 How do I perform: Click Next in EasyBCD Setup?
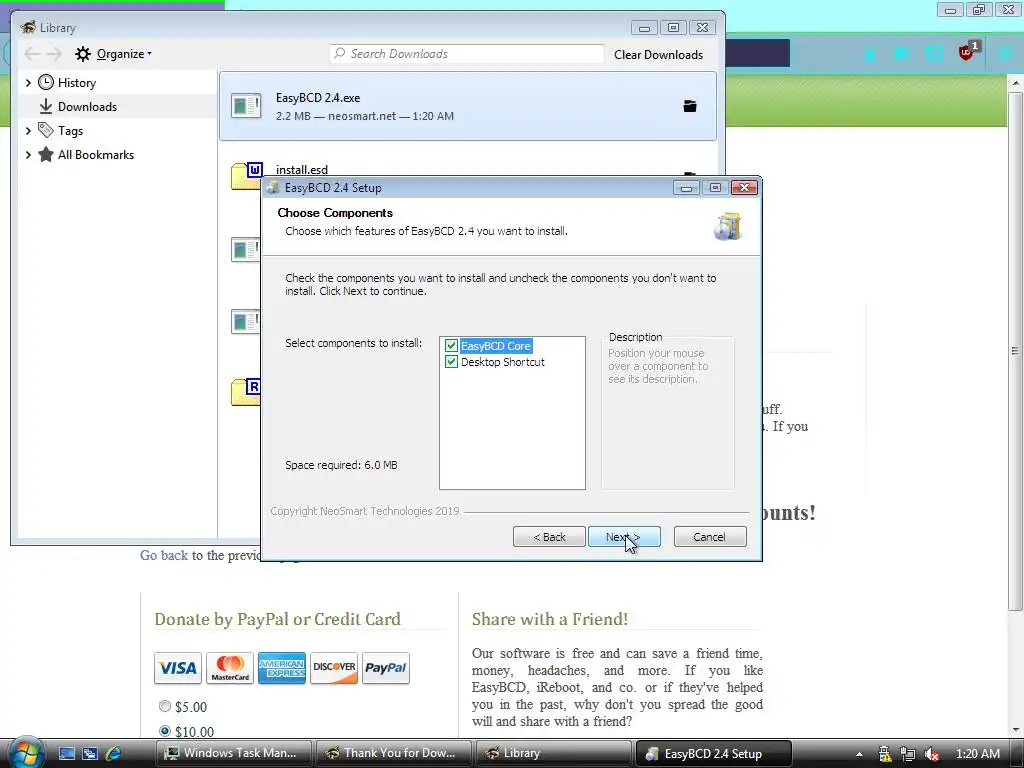point(624,537)
